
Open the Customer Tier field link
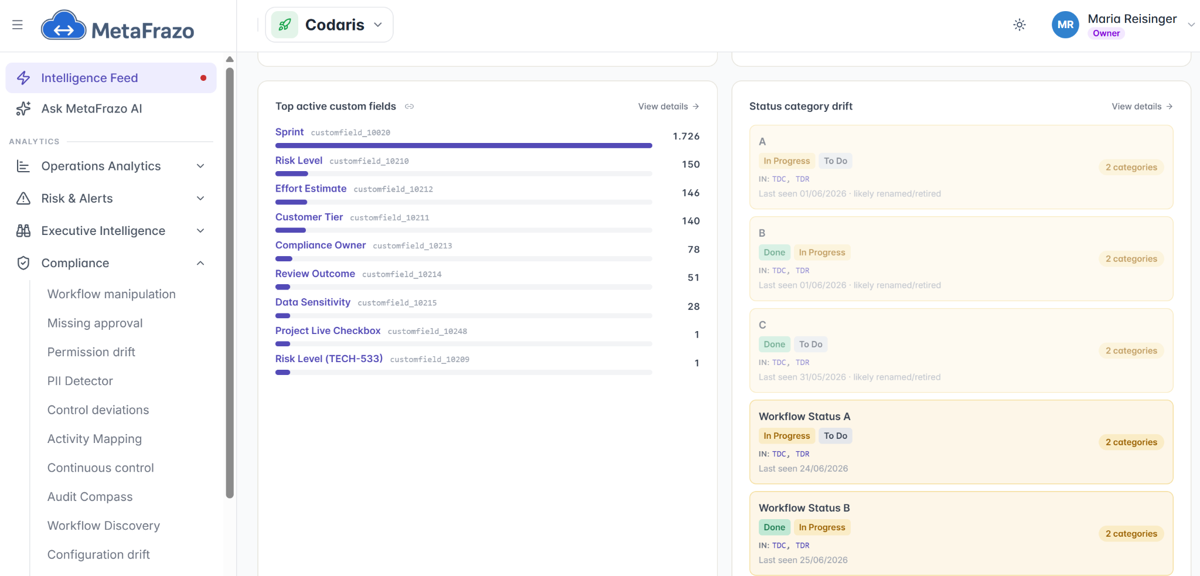tap(309, 217)
